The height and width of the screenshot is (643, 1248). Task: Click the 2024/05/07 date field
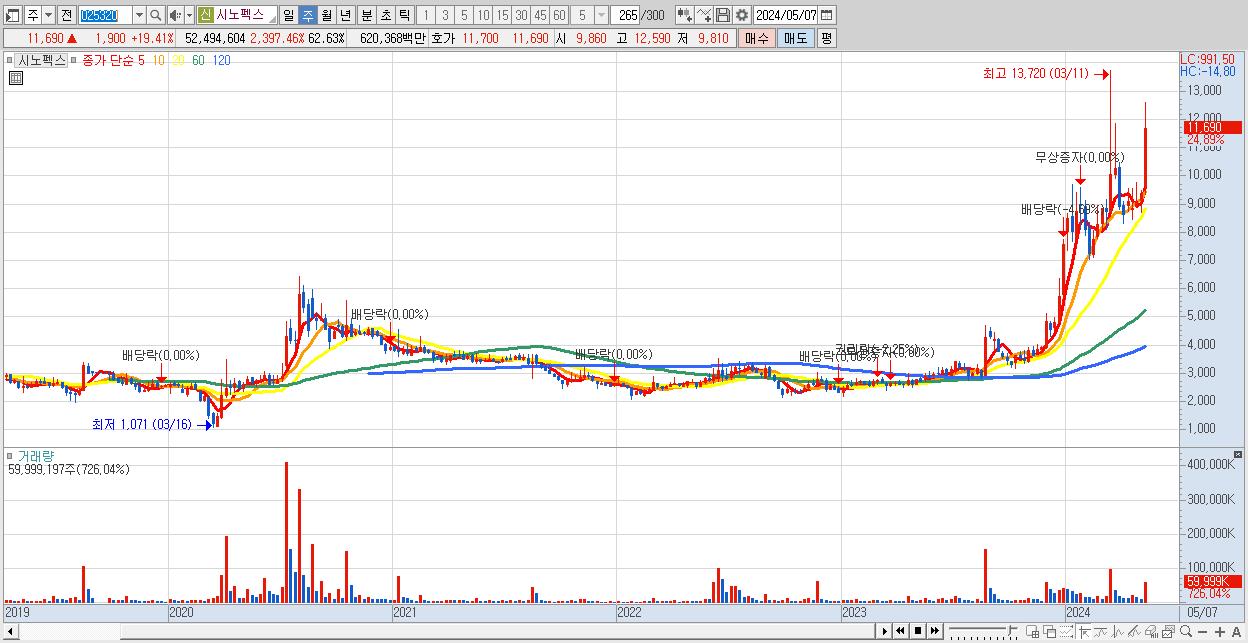(785, 15)
